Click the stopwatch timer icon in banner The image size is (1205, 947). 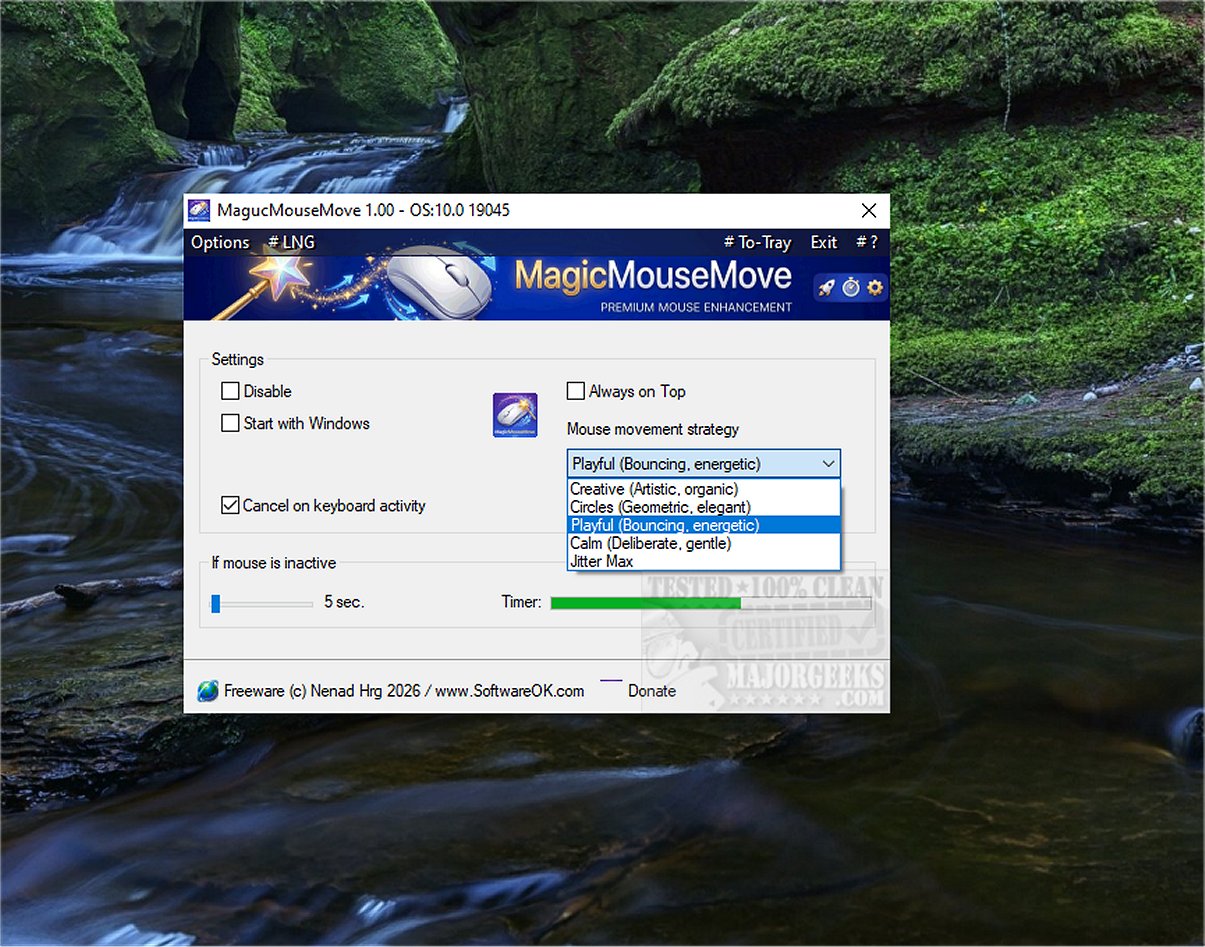point(851,288)
